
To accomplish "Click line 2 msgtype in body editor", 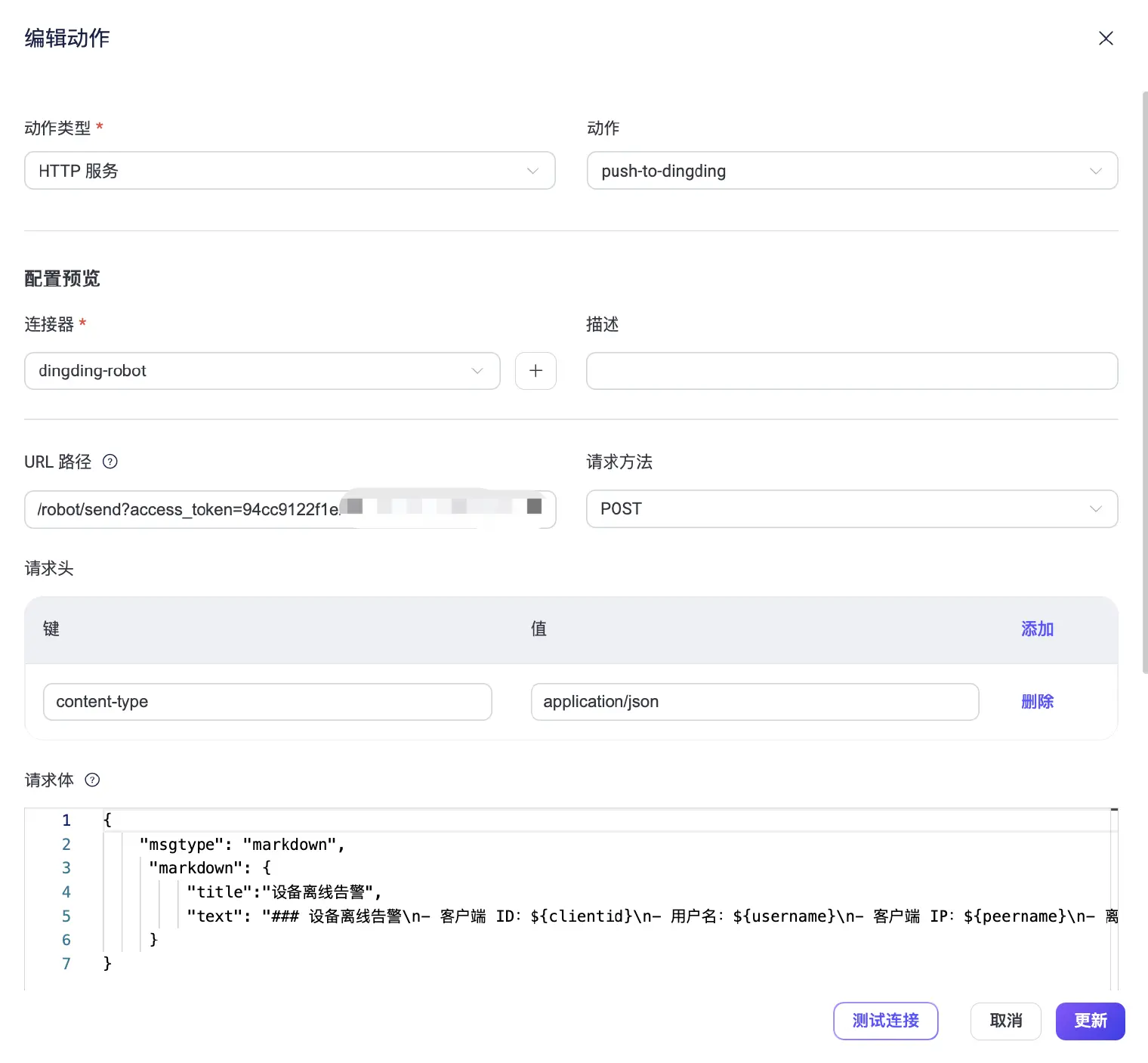I will (242, 845).
